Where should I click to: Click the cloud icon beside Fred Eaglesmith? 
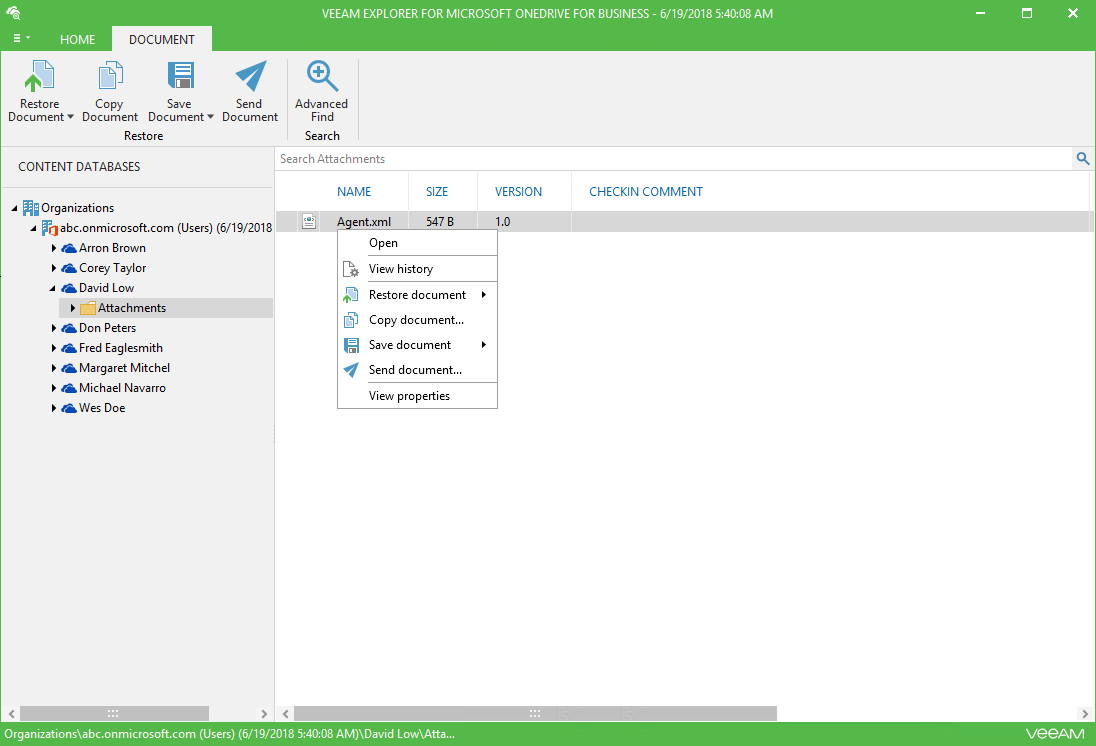68,348
